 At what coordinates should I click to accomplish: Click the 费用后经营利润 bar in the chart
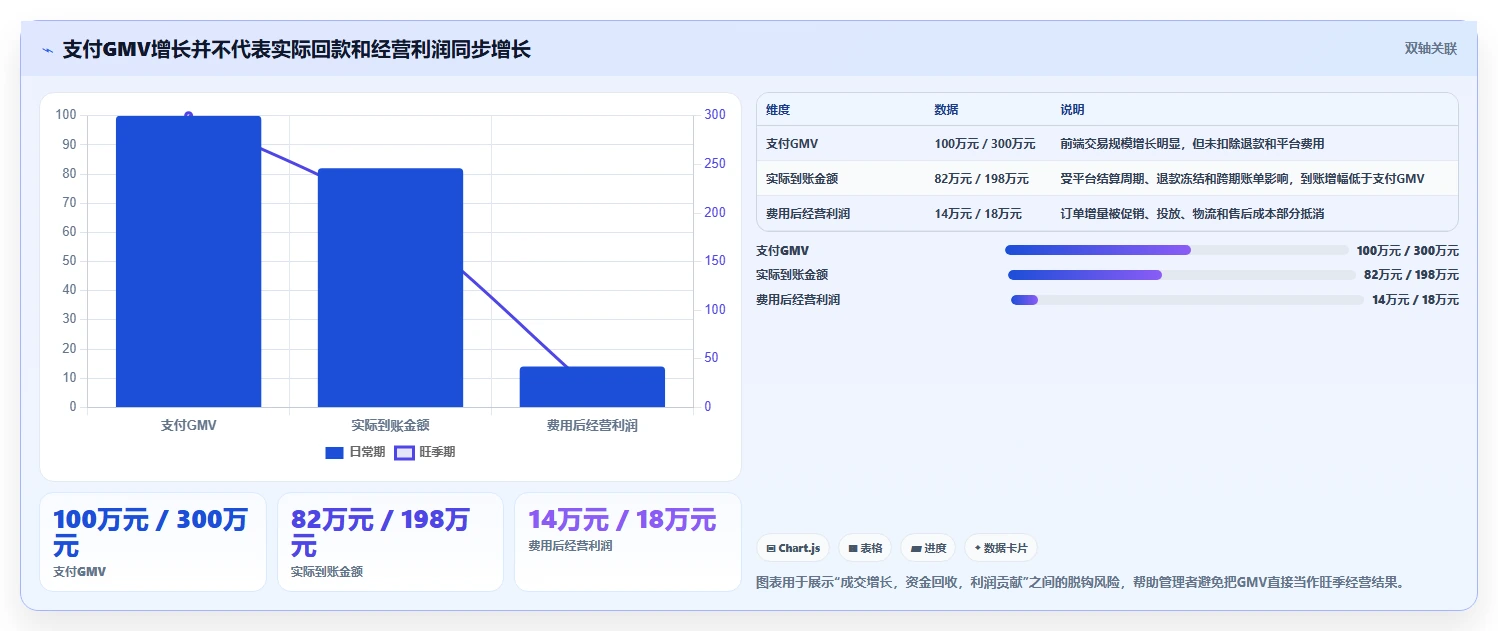pos(592,387)
